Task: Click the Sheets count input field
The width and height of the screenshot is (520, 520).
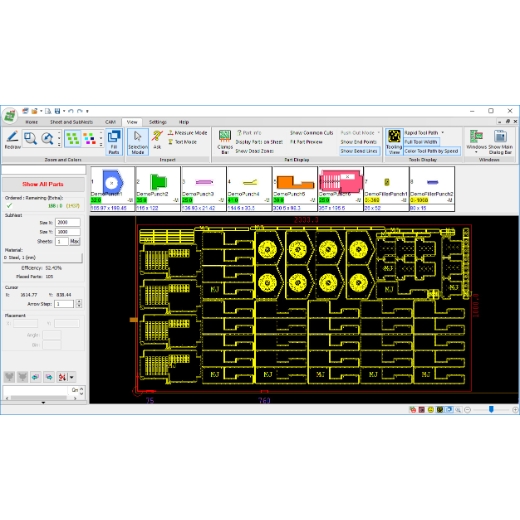Action: (x=62, y=241)
